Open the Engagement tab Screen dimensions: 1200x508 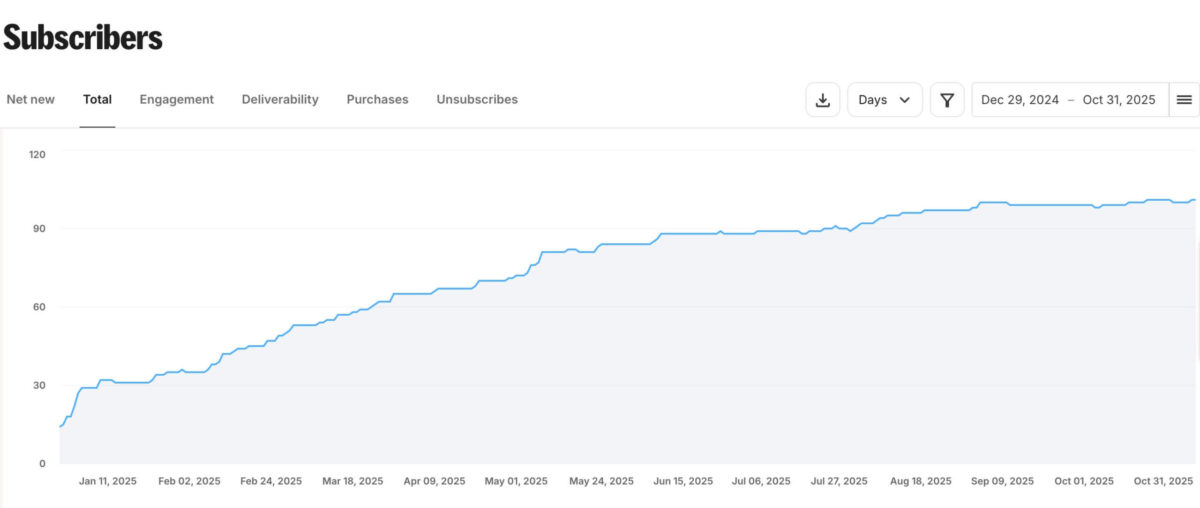tap(176, 100)
